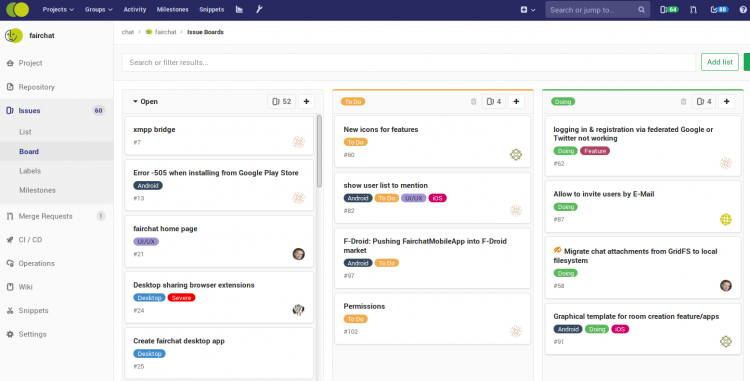750x381 pixels.
Task: Open Allow to invite users by E-Mail issue
Action: pos(604,194)
